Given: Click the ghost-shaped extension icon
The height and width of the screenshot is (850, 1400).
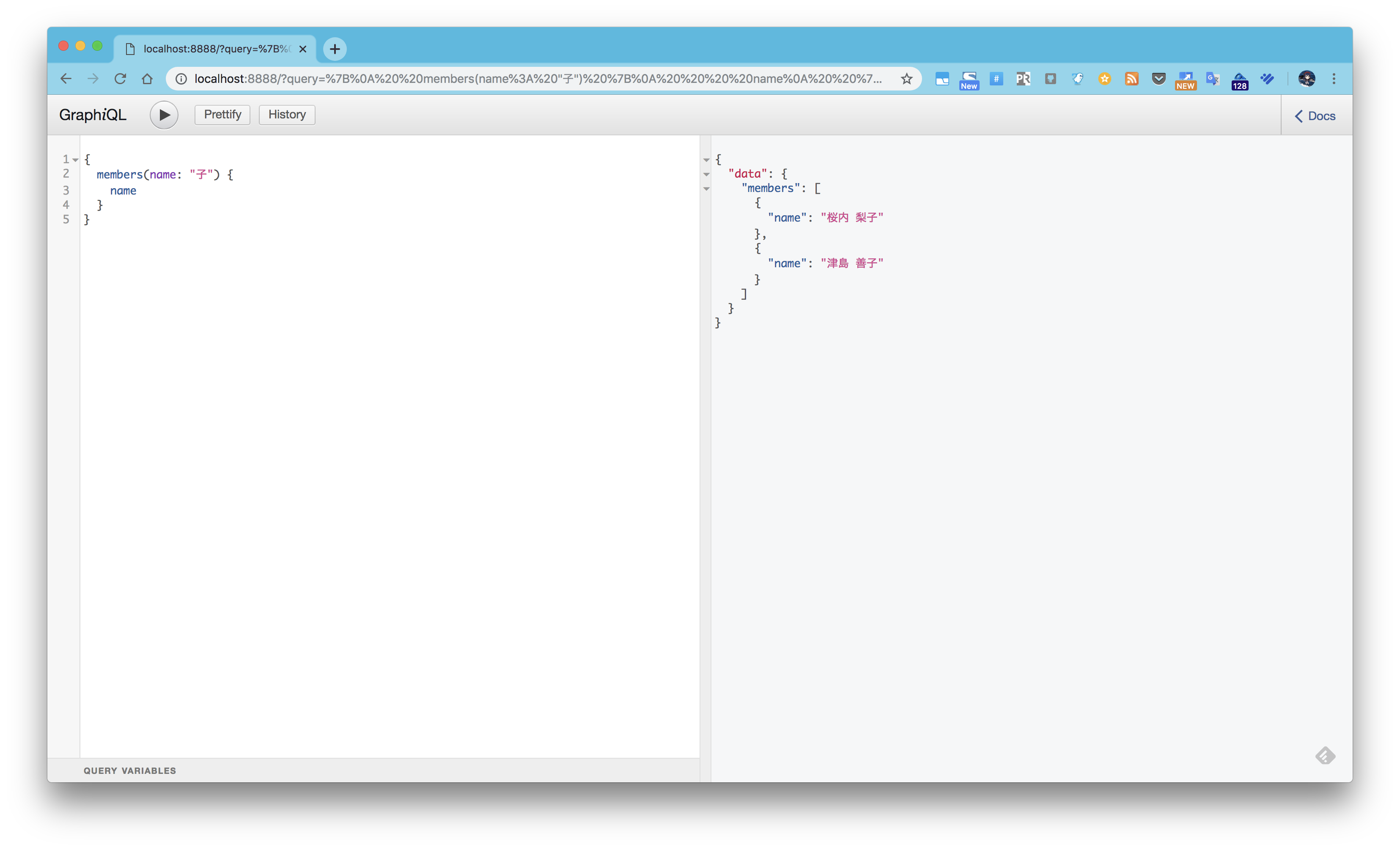Looking at the screenshot, I should tap(1077, 79).
